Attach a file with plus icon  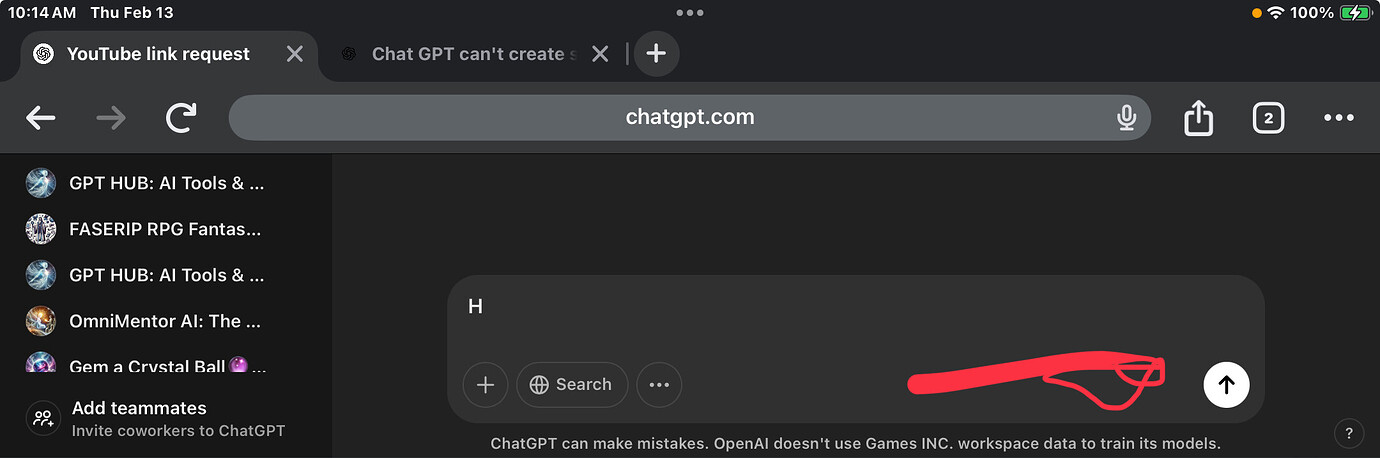point(486,385)
